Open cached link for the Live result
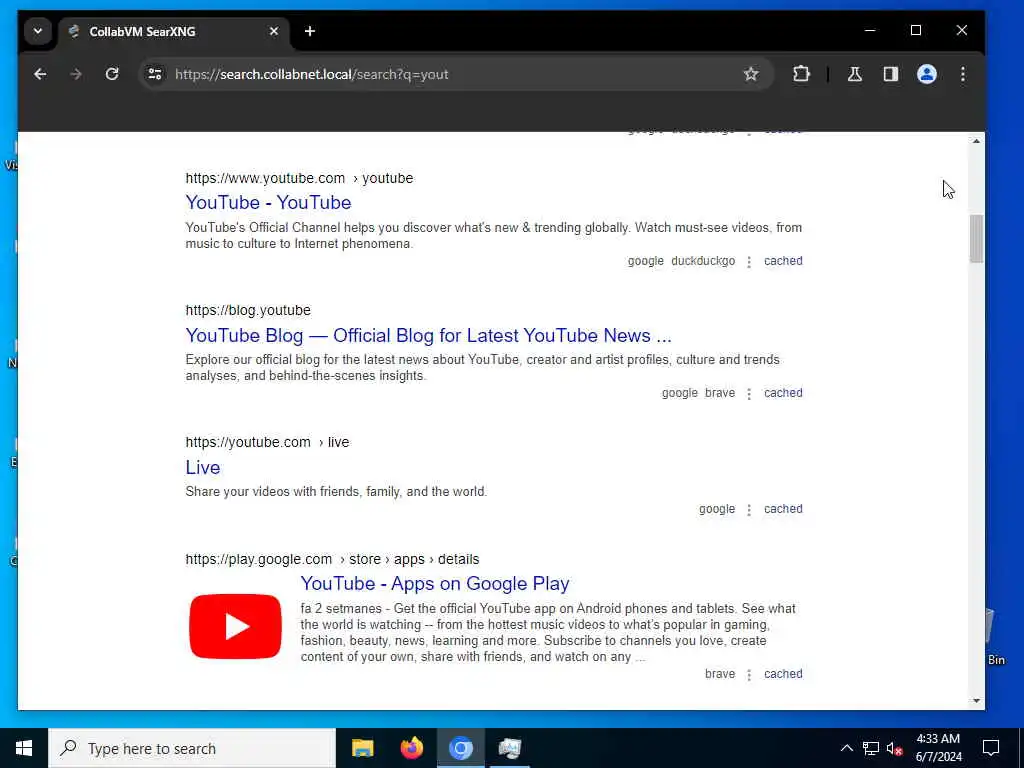 (x=783, y=509)
